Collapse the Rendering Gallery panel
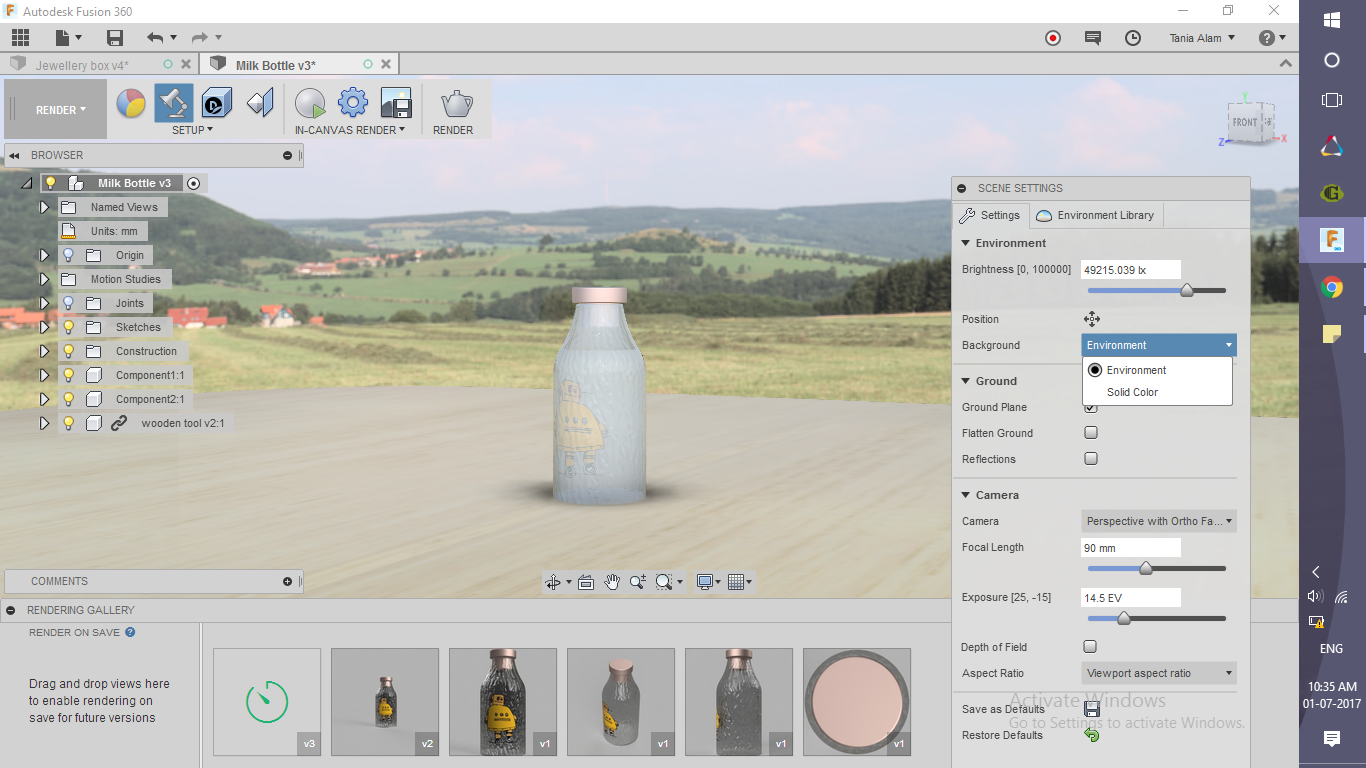1366x768 pixels. click(x=9, y=610)
